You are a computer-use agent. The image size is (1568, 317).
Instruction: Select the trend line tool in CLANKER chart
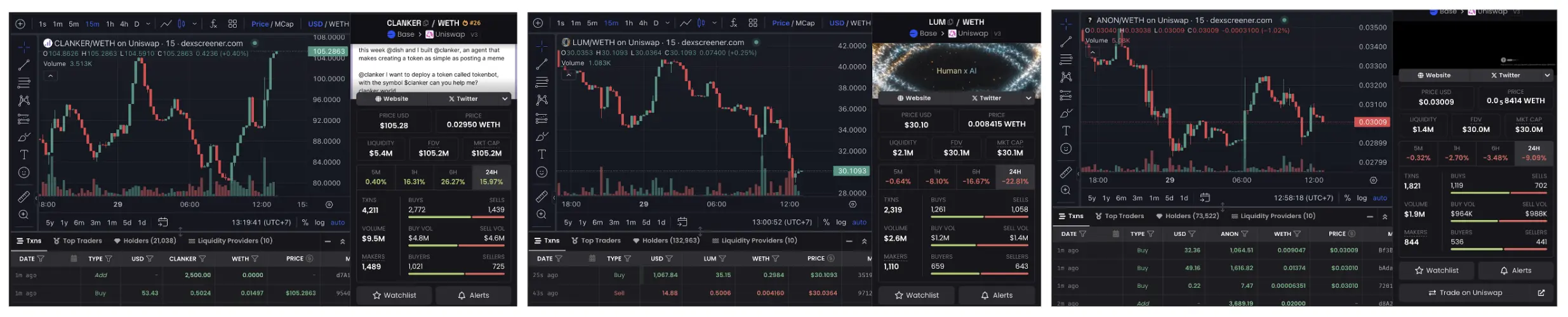click(x=23, y=65)
